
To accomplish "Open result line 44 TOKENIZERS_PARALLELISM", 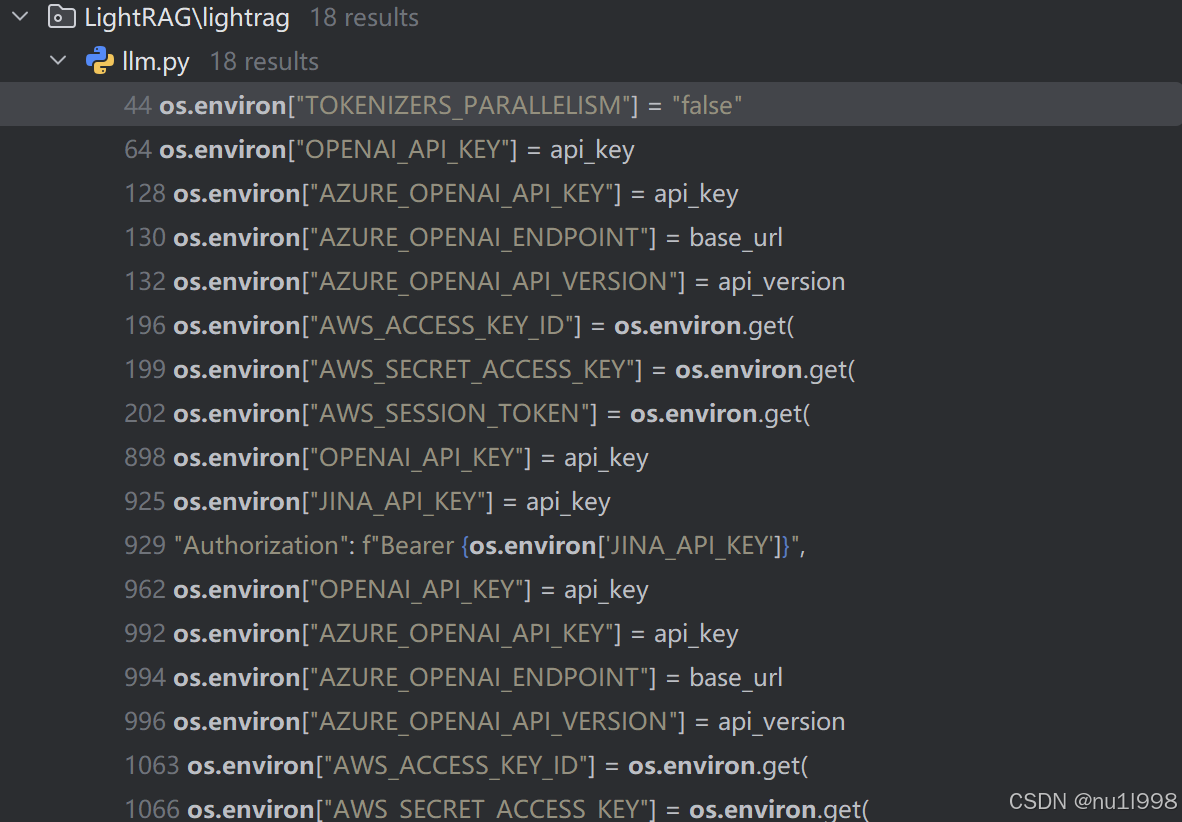I will (x=591, y=105).
